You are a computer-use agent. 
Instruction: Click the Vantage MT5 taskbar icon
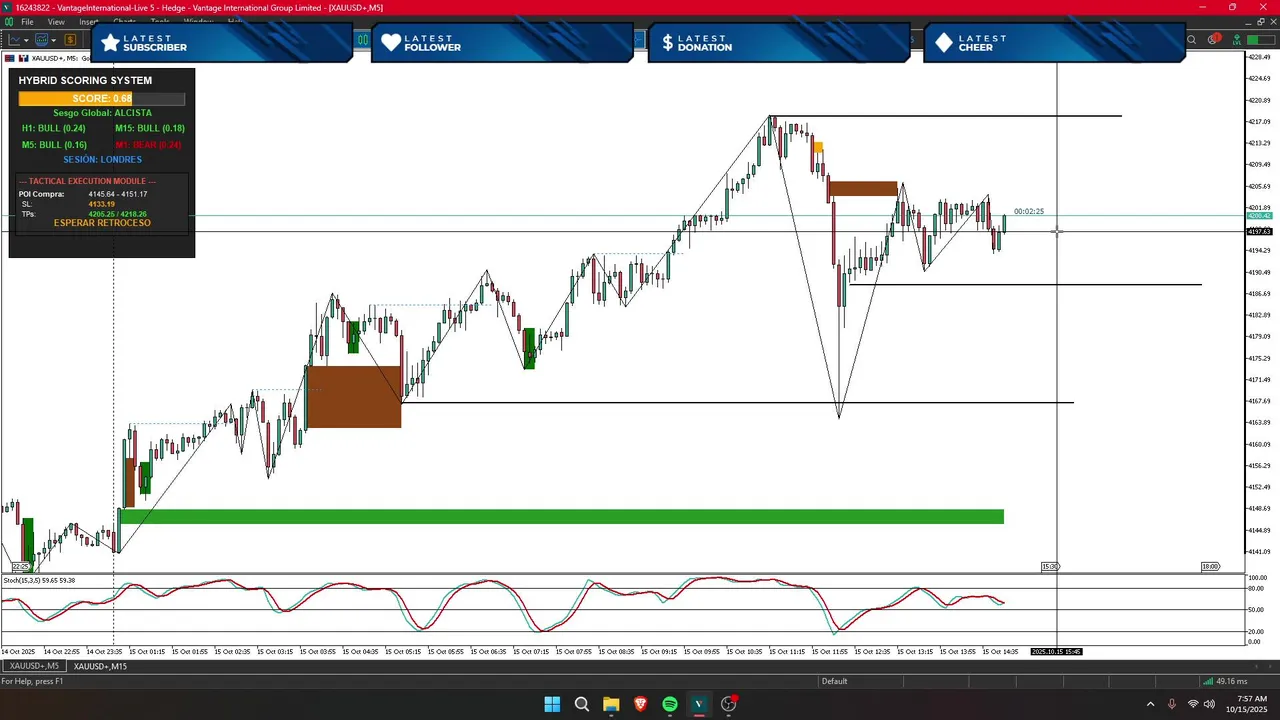coord(699,704)
